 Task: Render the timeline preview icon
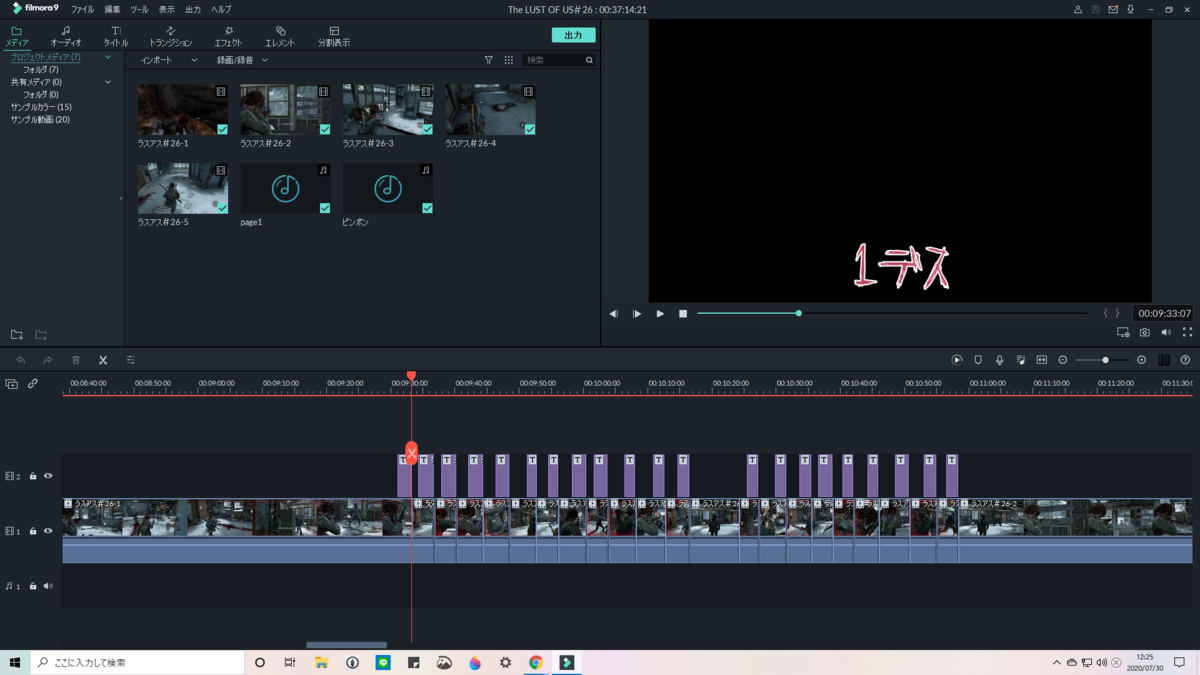pos(957,360)
